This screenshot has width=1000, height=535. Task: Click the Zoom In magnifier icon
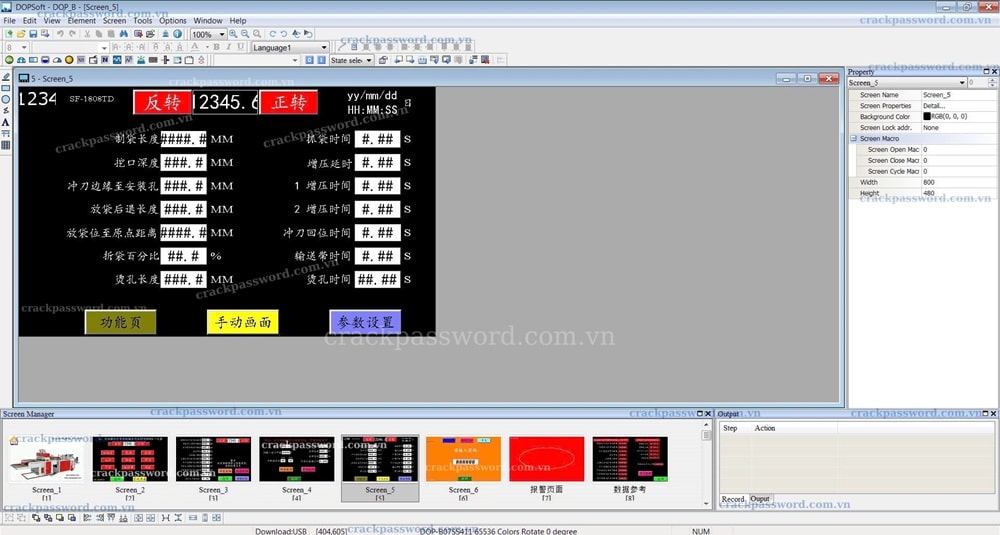coord(233,34)
